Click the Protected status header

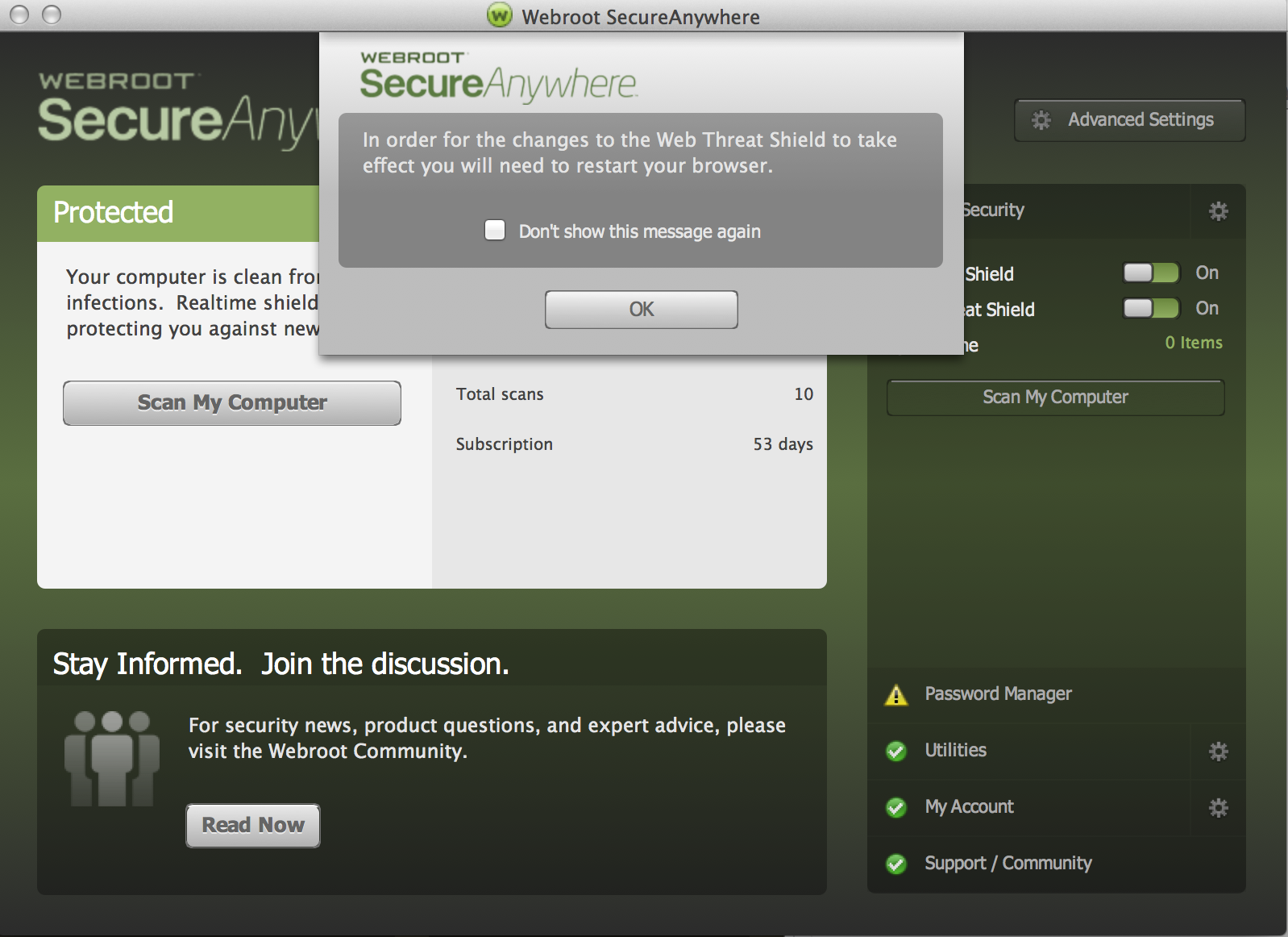pos(178,213)
